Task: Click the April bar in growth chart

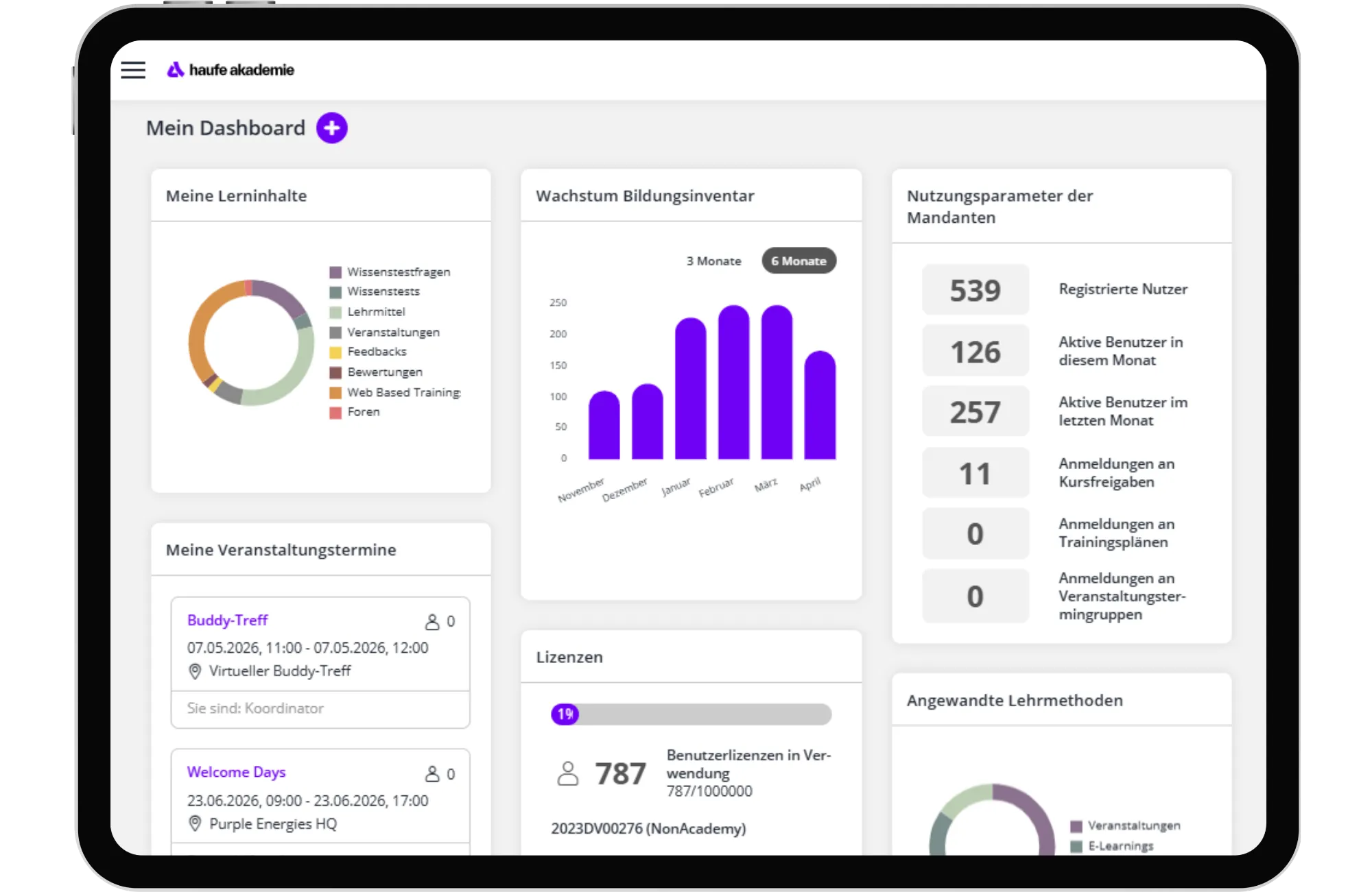Action: 820,405
